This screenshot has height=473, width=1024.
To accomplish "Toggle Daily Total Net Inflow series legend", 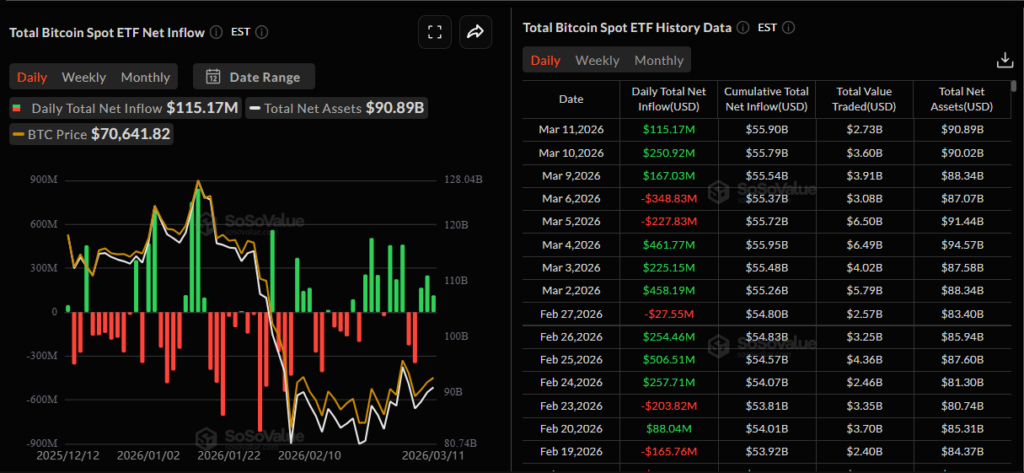I will [125, 108].
